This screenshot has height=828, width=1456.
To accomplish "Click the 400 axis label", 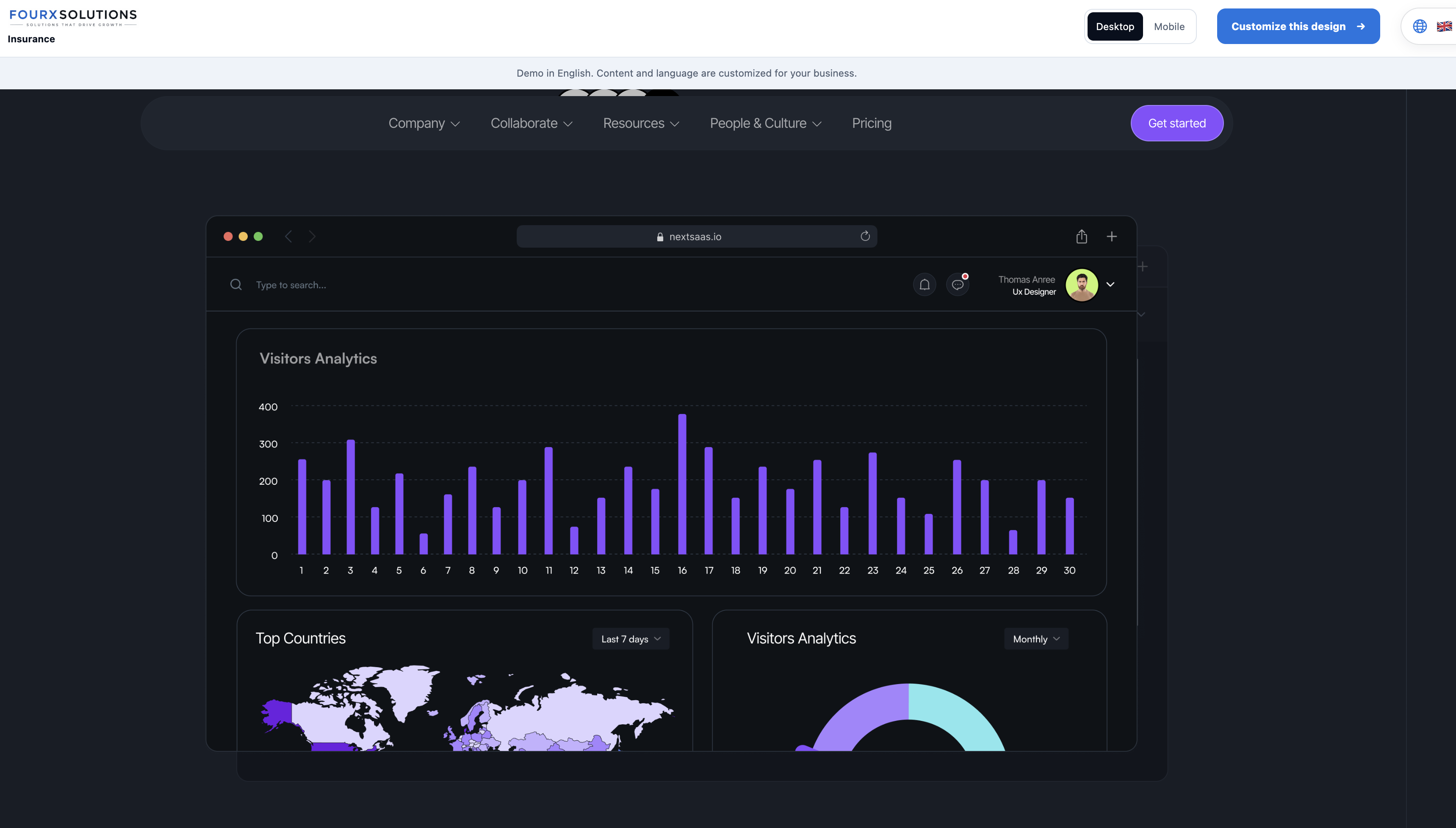I will (268, 407).
